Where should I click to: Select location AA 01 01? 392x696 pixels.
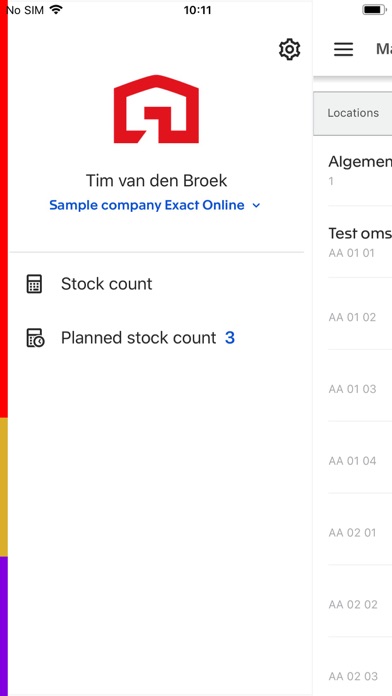point(360,242)
